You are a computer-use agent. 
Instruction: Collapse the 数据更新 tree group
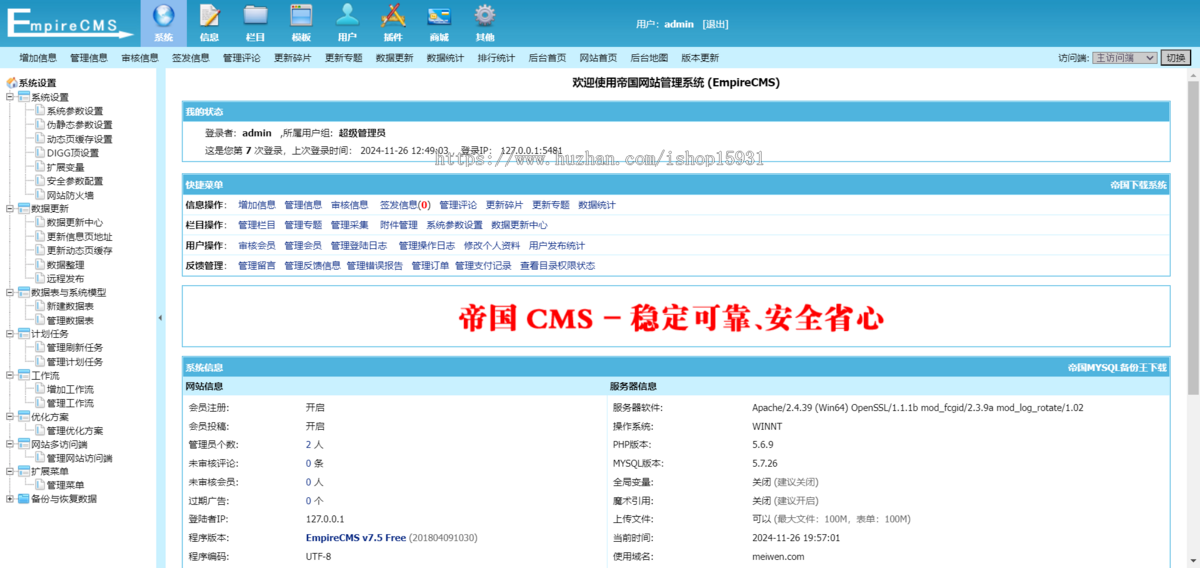[x=10, y=209]
